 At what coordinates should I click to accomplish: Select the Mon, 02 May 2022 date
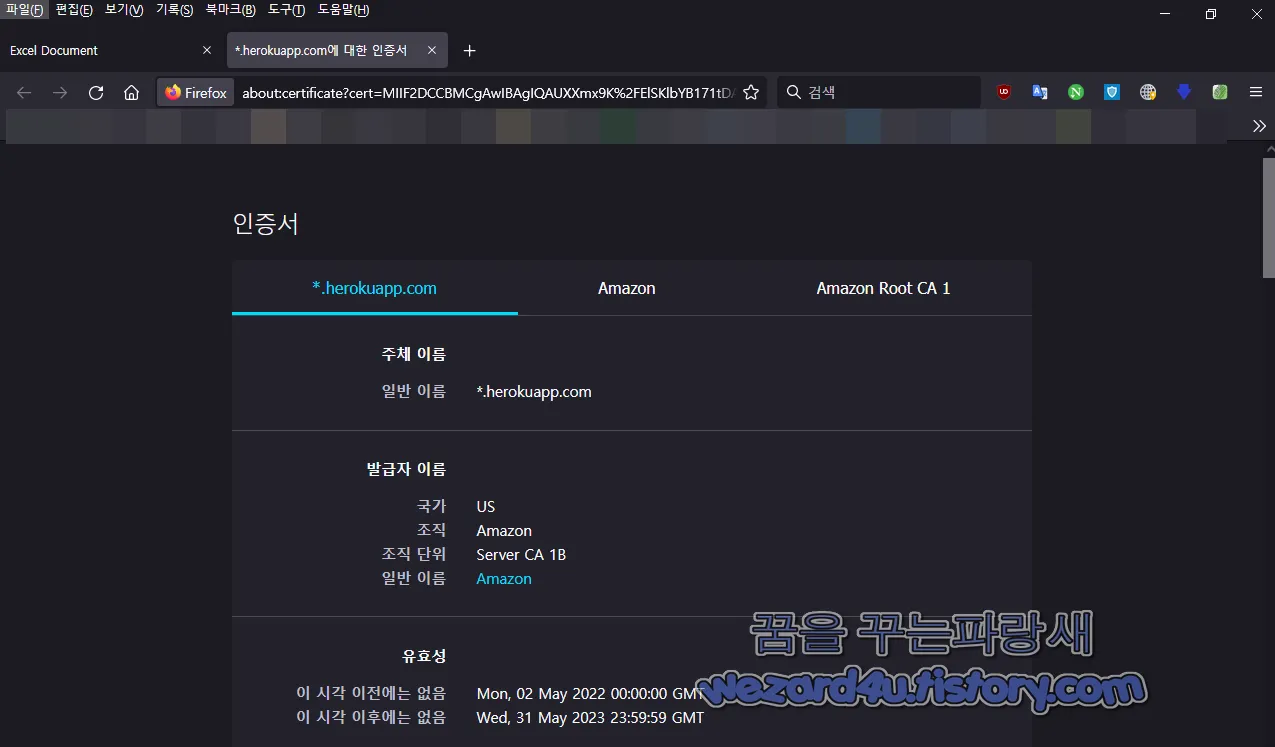[x=590, y=694]
